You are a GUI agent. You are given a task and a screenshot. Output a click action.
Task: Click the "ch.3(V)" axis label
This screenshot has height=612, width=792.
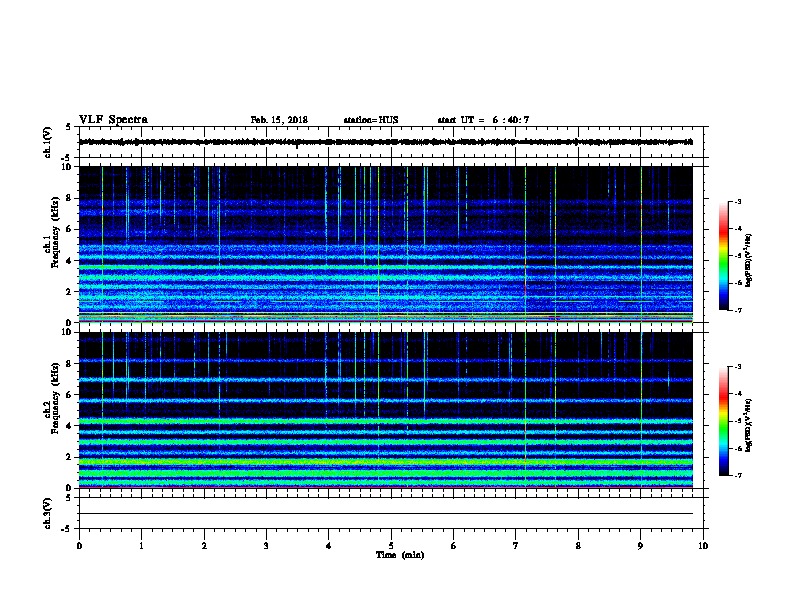[48, 513]
